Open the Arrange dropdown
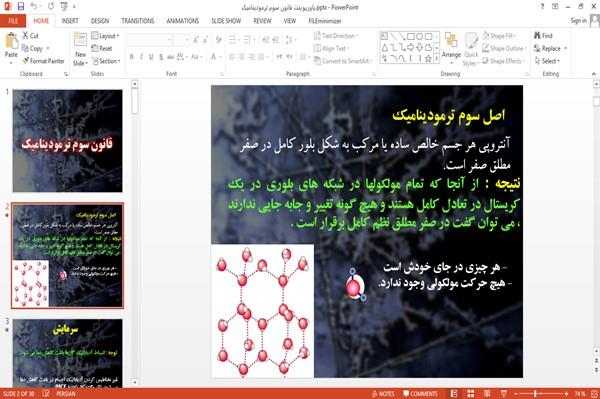The width and height of the screenshot is (600, 399). pyautogui.click(x=451, y=47)
